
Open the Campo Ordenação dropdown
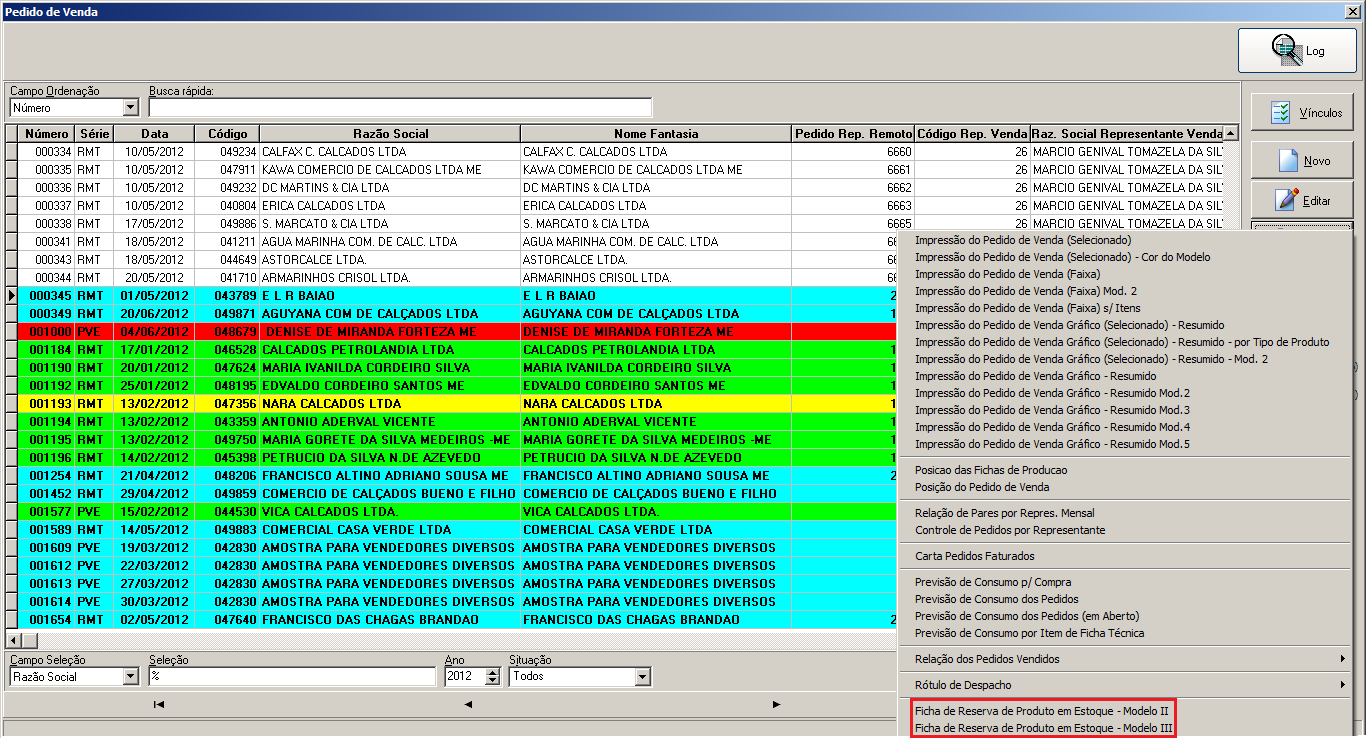(130, 107)
